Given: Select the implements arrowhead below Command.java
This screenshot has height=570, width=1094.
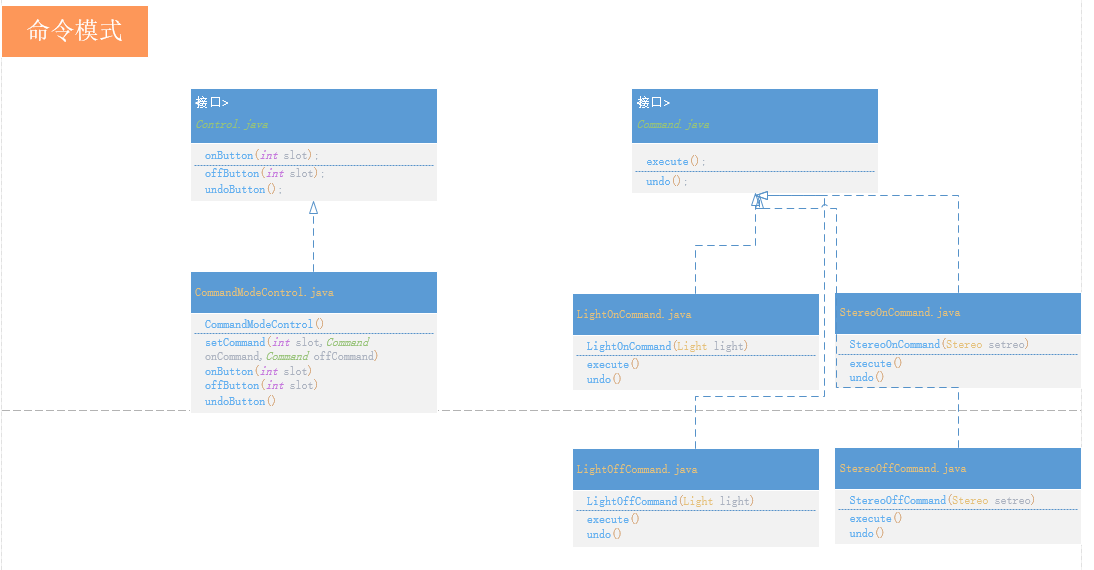Looking at the screenshot, I should click(760, 200).
